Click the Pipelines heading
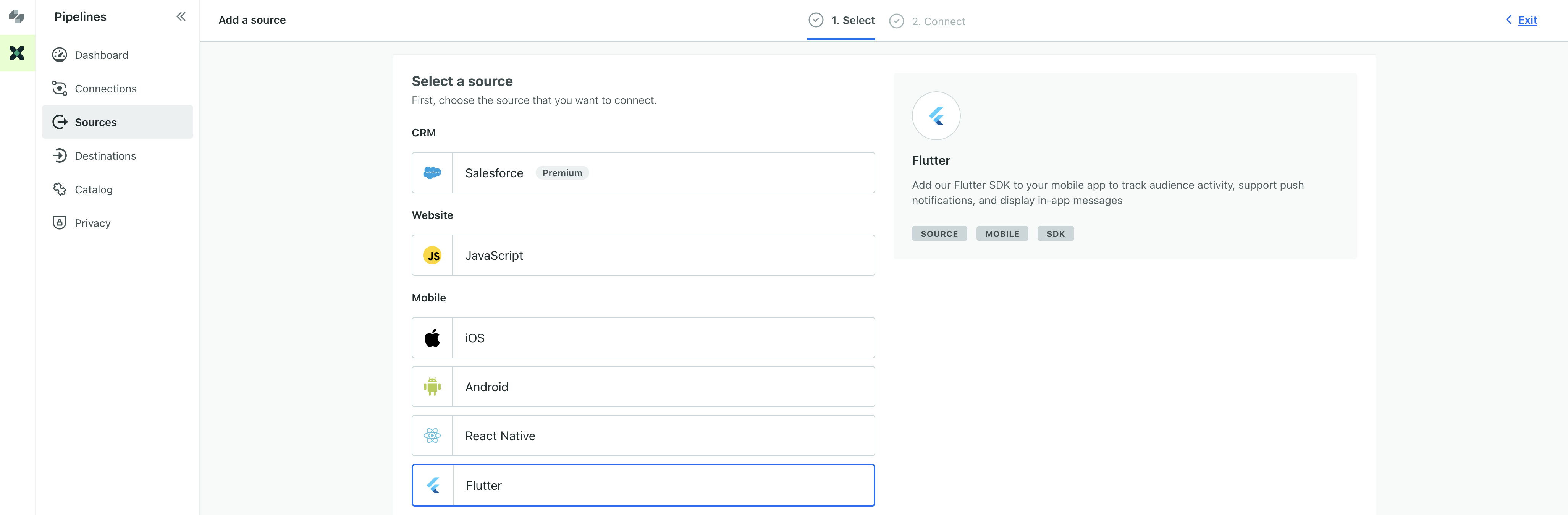Viewport: 1568px width, 515px height. point(80,16)
